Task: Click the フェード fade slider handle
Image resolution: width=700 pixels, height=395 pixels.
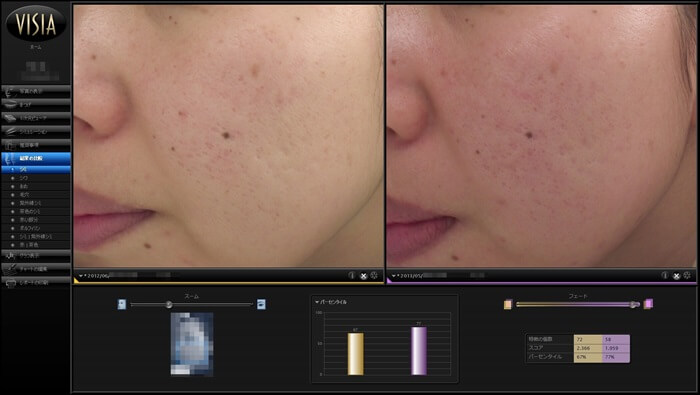Action: point(634,304)
